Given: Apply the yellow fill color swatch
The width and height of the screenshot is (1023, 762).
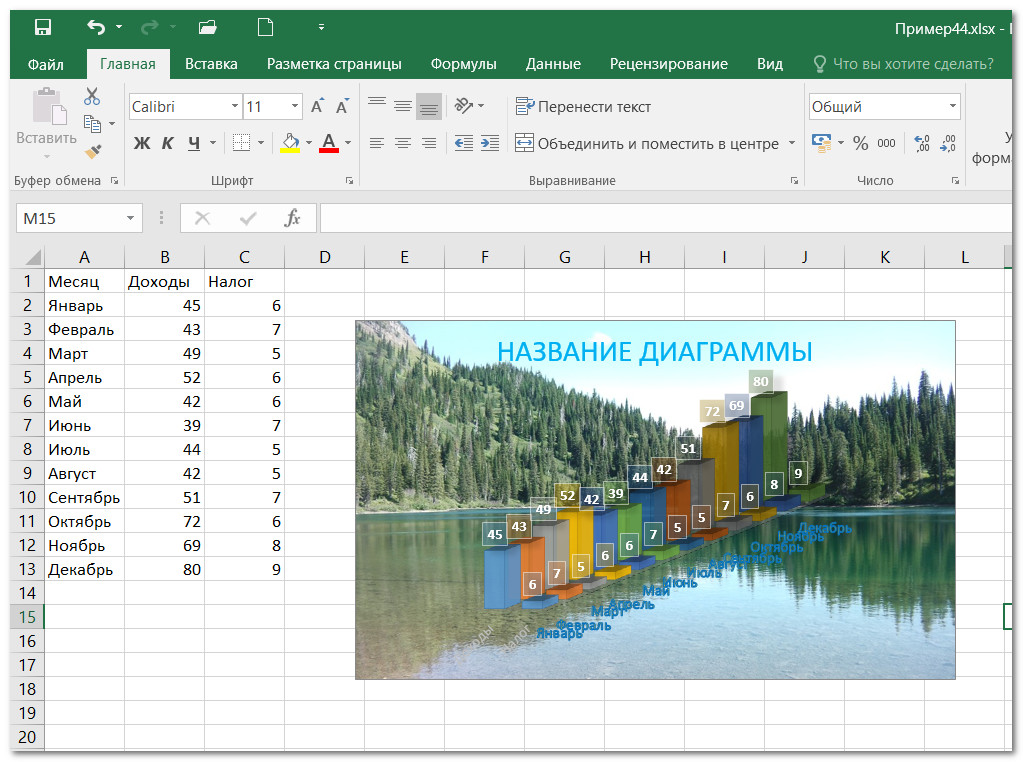Looking at the screenshot, I should tap(290, 143).
